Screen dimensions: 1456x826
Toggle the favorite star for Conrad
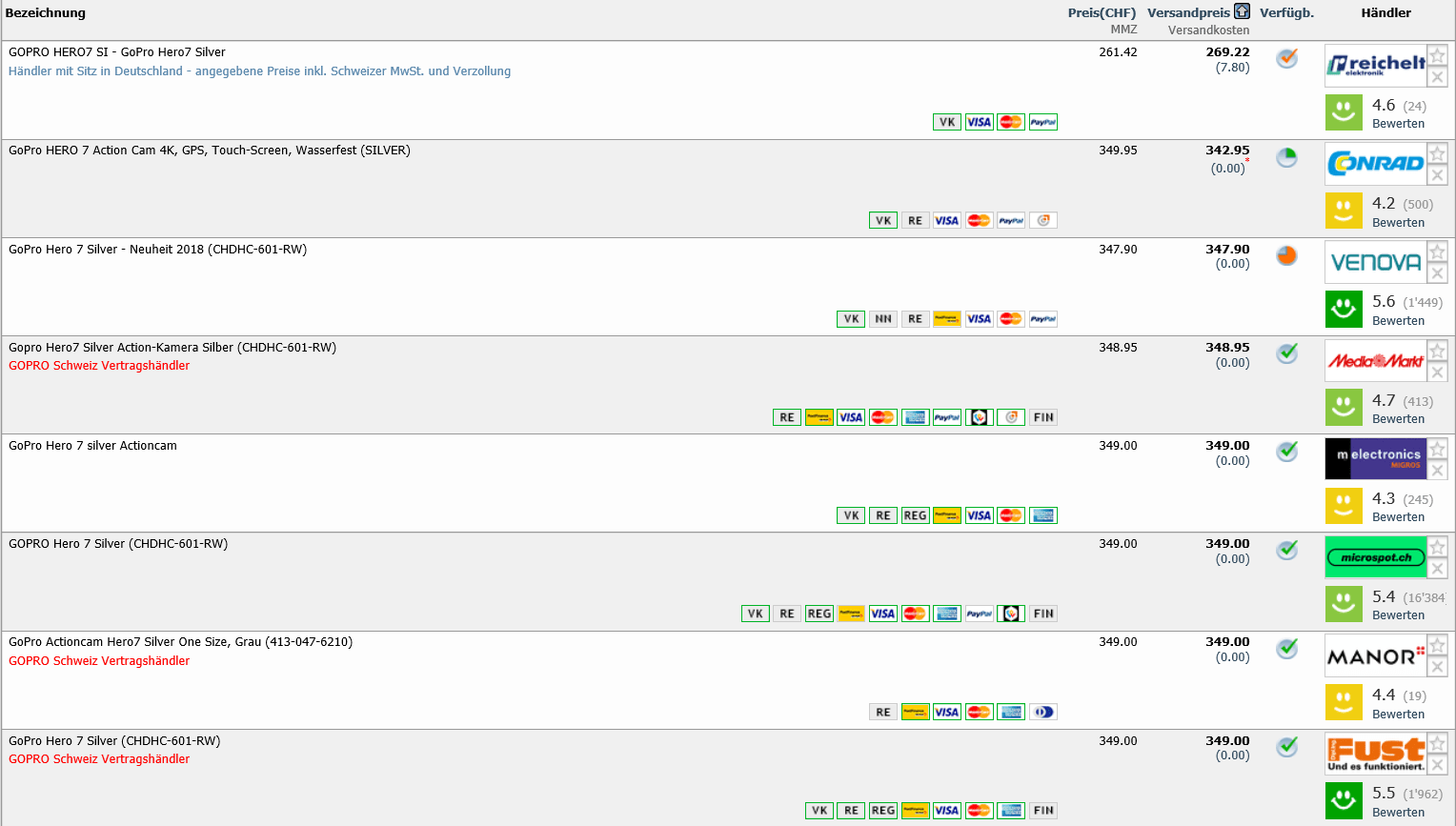click(1437, 153)
